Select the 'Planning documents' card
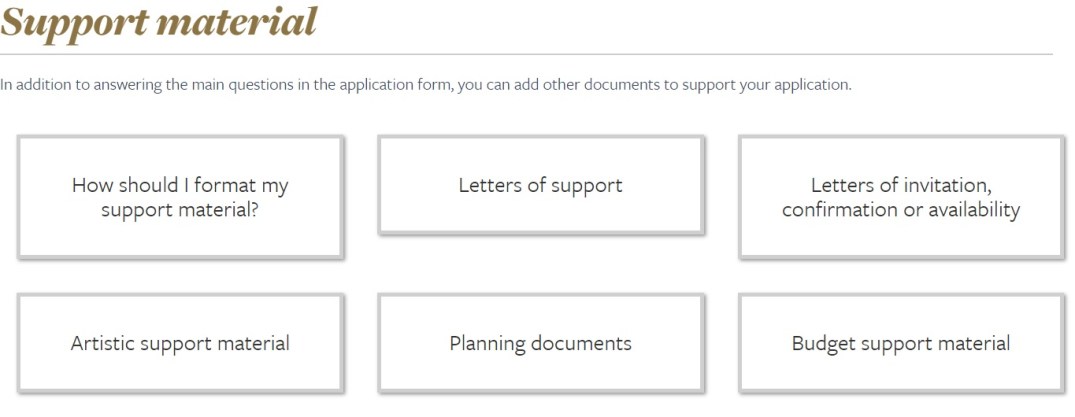This screenshot has height=417, width=1075. tap(540, 343)
